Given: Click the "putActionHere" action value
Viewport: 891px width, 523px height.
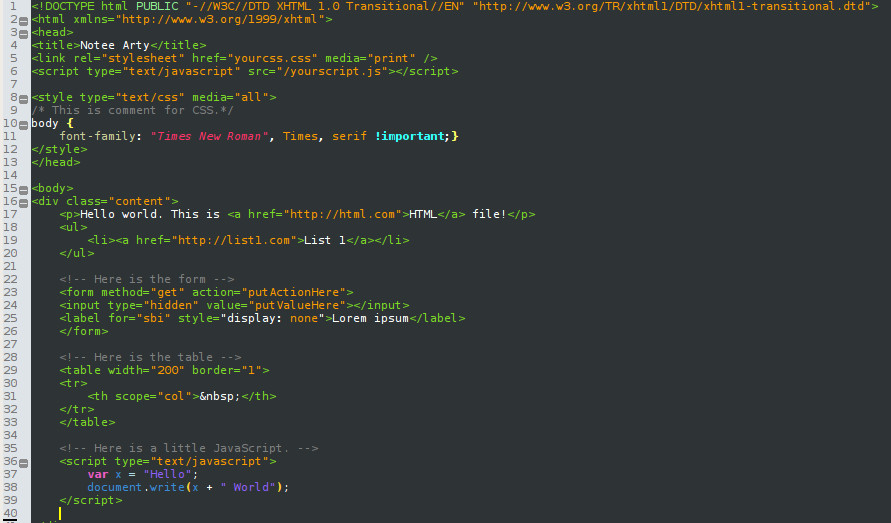Looking at the screenshot, I should pyautogui.click(x=294, y=292).
